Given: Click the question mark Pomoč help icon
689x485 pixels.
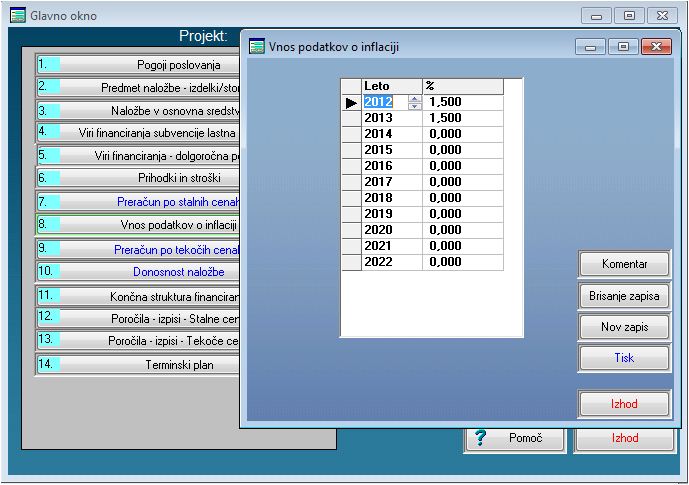Looking at the screenshot, I should (481, 438).
